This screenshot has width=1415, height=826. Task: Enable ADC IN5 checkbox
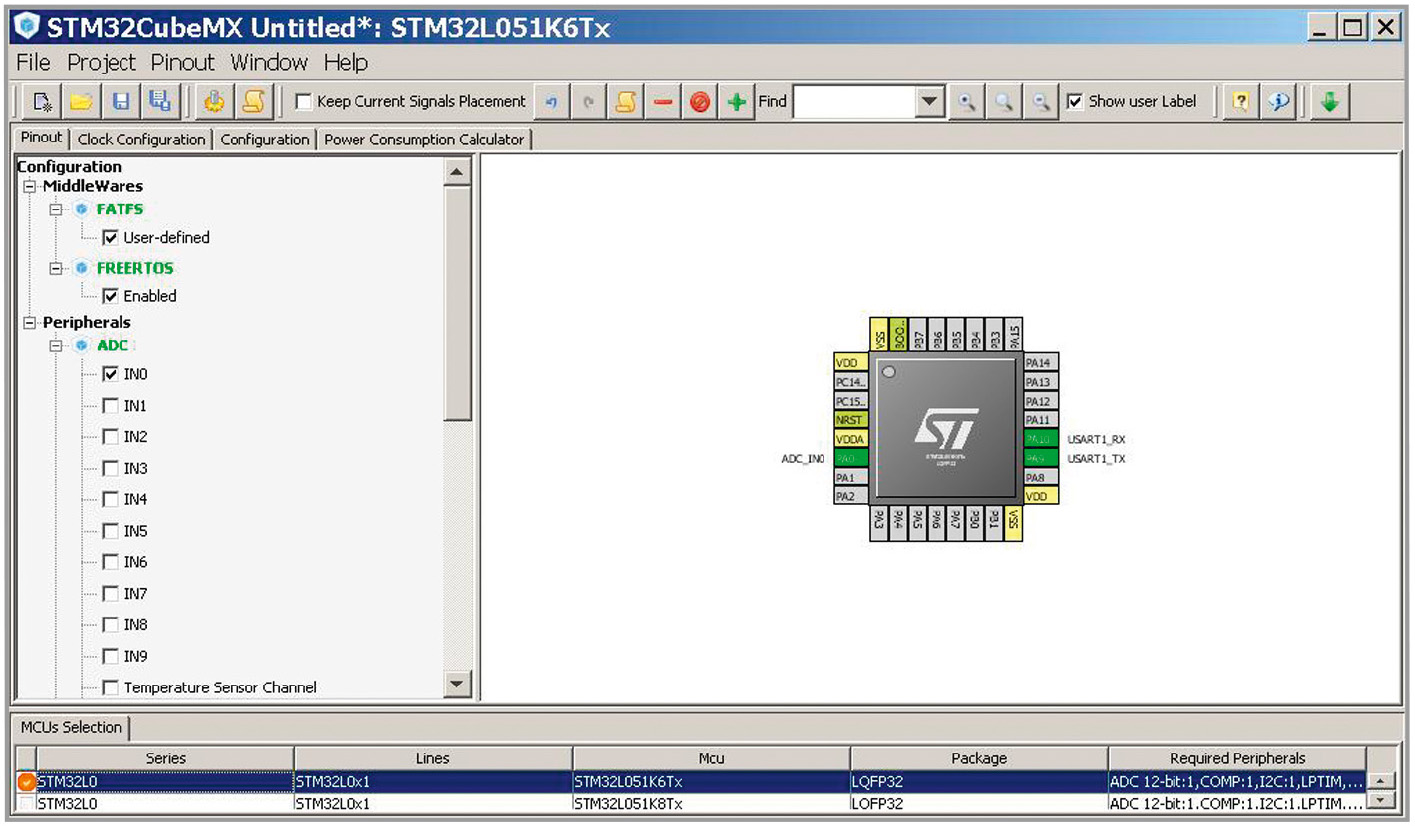(111, 531)
